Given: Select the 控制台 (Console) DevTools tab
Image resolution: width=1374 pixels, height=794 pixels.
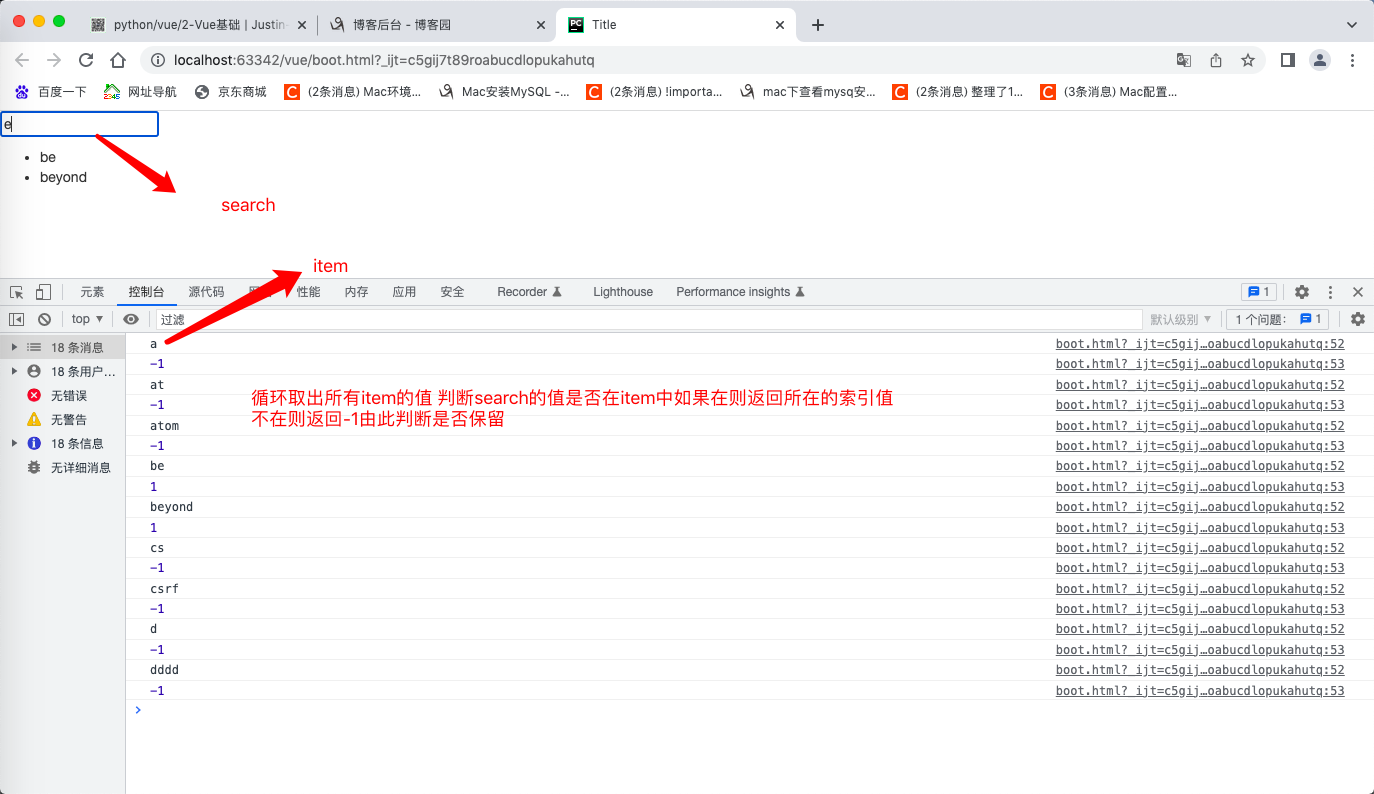Looking at the screenshot, I should coord(146,292).
